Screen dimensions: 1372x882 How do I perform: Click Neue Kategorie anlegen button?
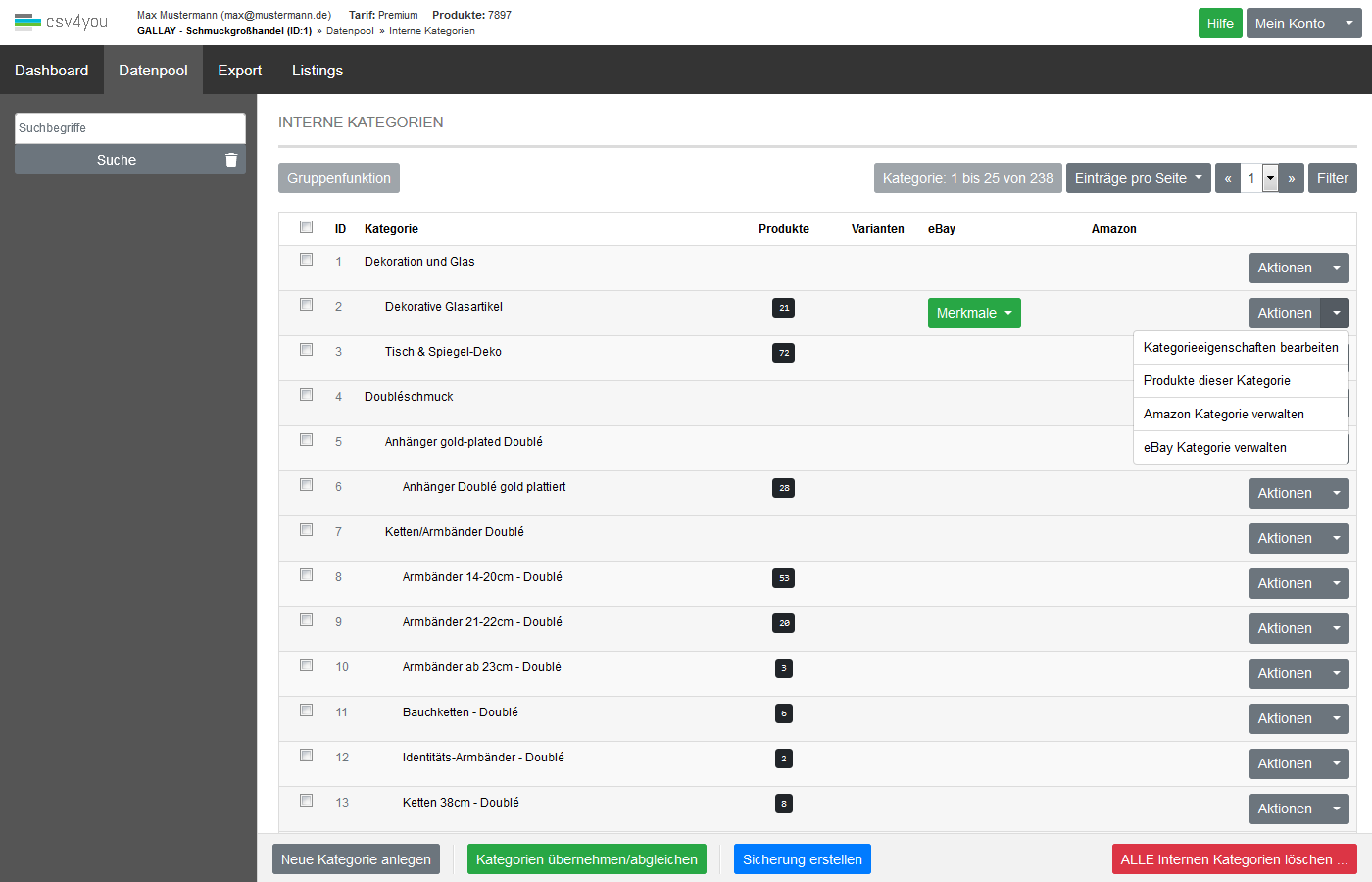356,859
